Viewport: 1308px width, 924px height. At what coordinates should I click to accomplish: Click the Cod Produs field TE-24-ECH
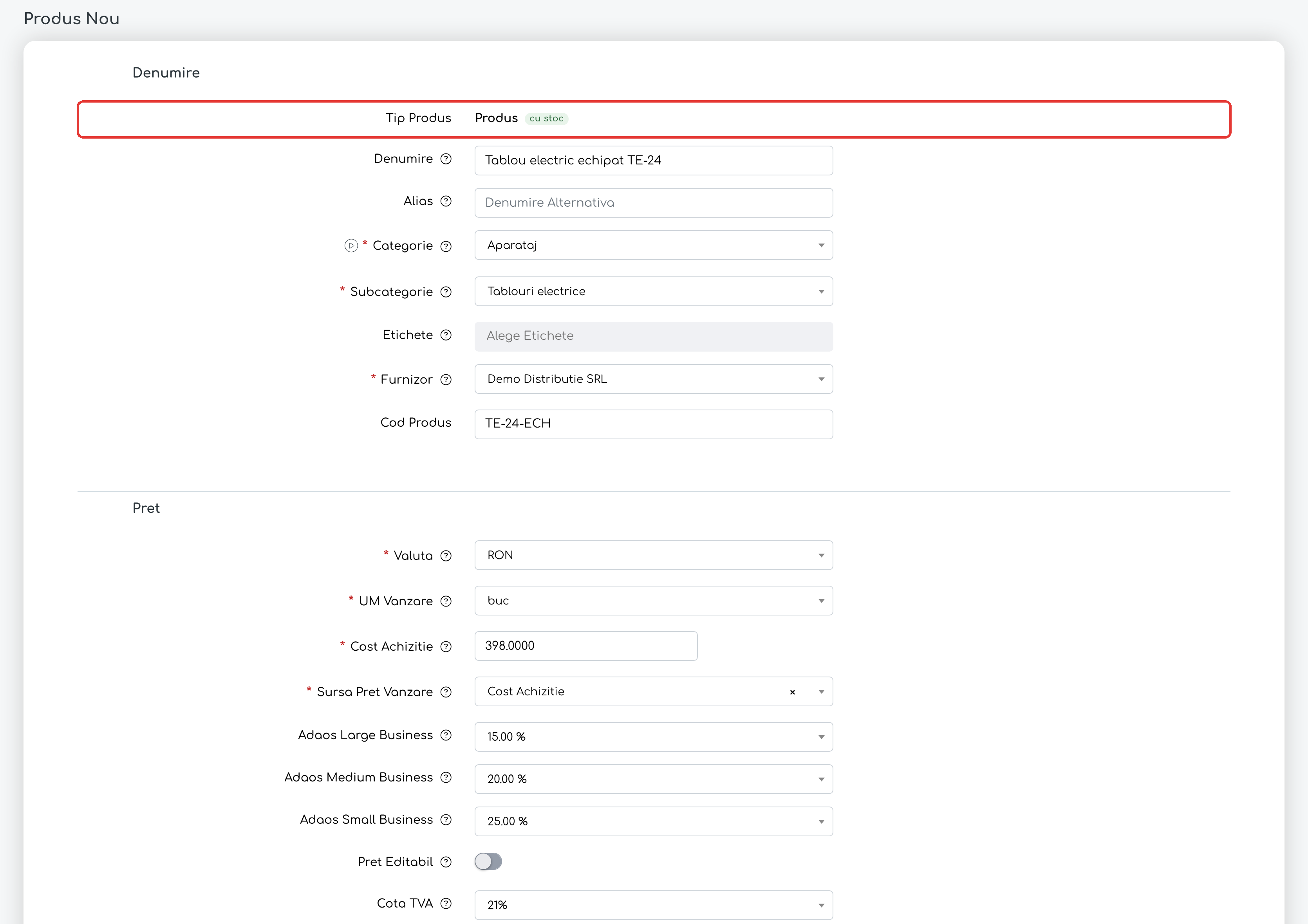(654, 424)
